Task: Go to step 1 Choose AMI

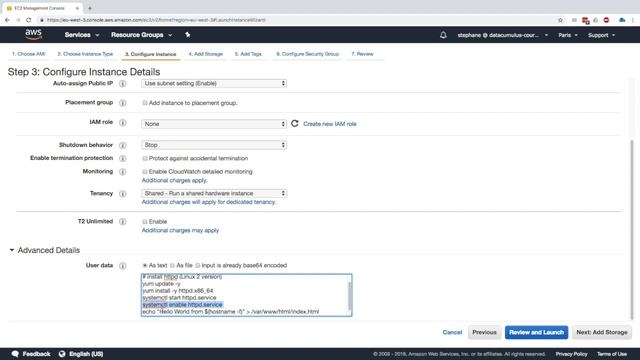Action: click(x=29, y=54)
